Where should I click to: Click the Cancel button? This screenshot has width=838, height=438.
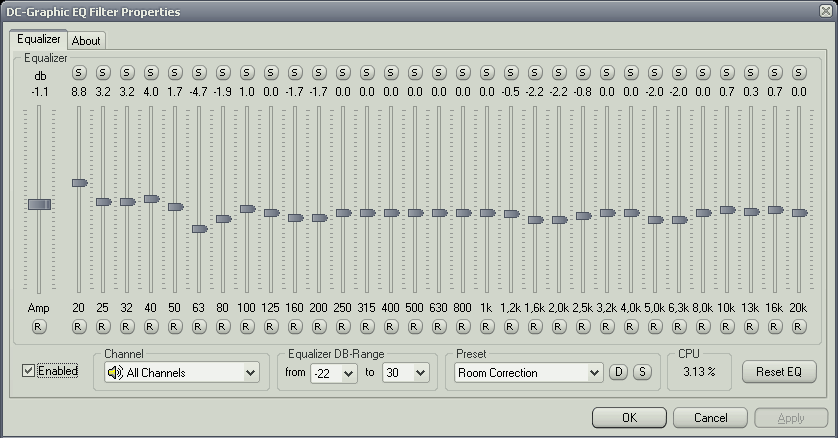[x=709, y=417]
